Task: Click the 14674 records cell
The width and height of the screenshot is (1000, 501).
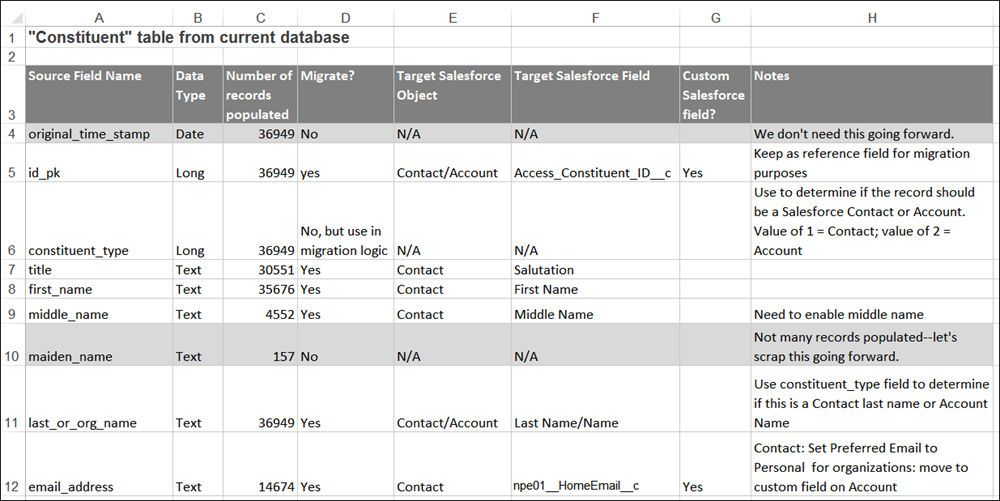Action: (x=260, y=464)
